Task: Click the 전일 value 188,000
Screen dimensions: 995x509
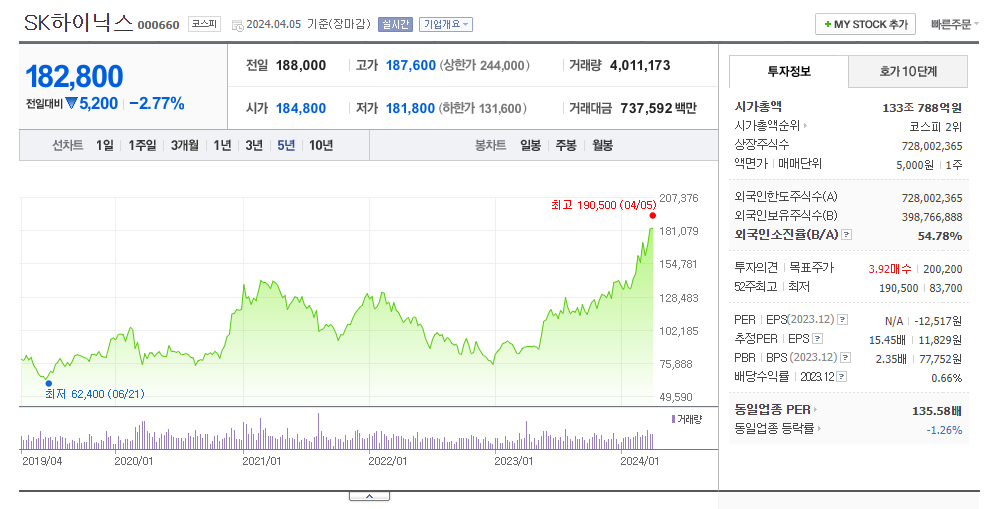Action: tap(301, 65)
